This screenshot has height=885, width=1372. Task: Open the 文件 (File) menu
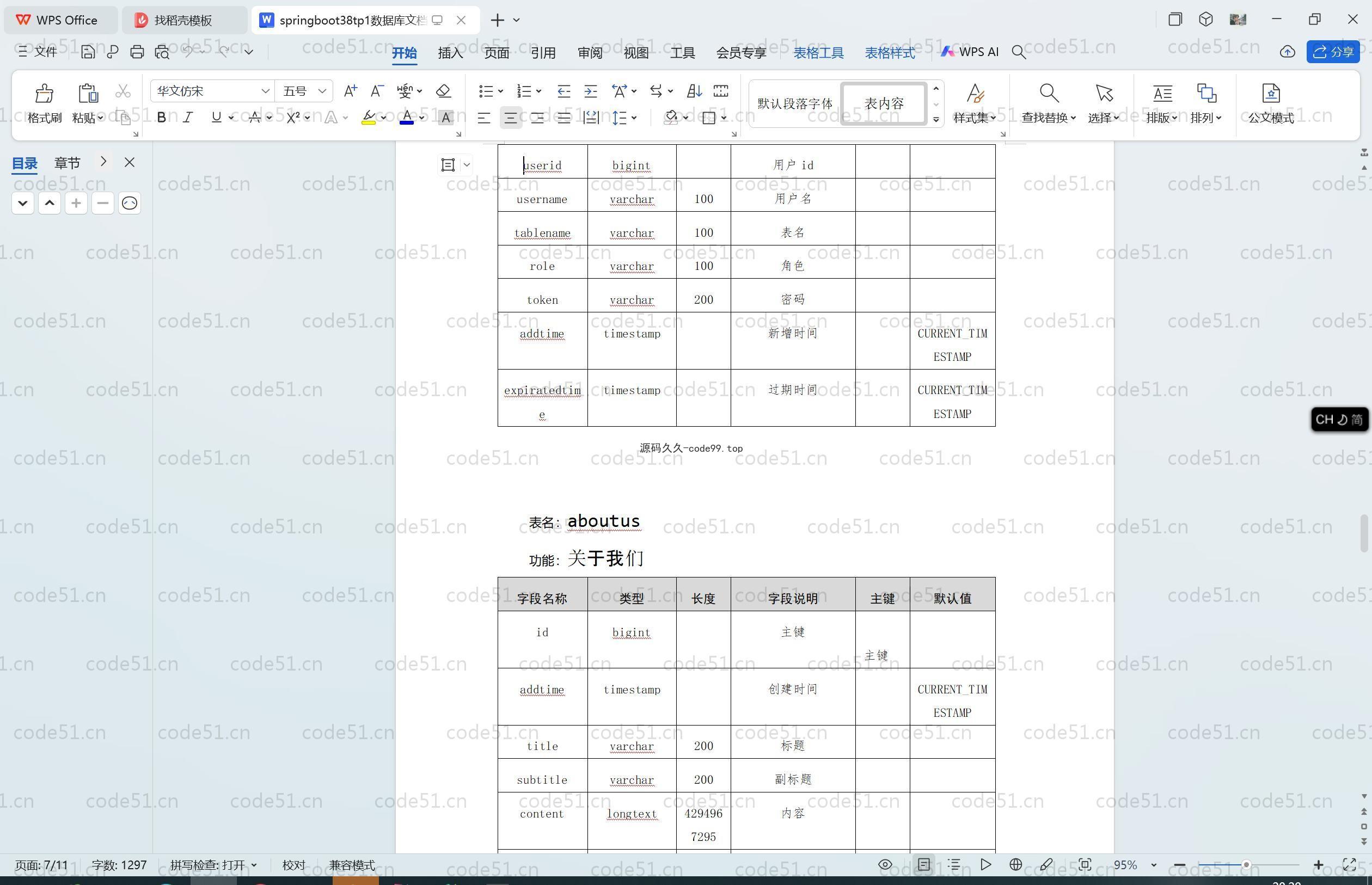coord(38,52)
